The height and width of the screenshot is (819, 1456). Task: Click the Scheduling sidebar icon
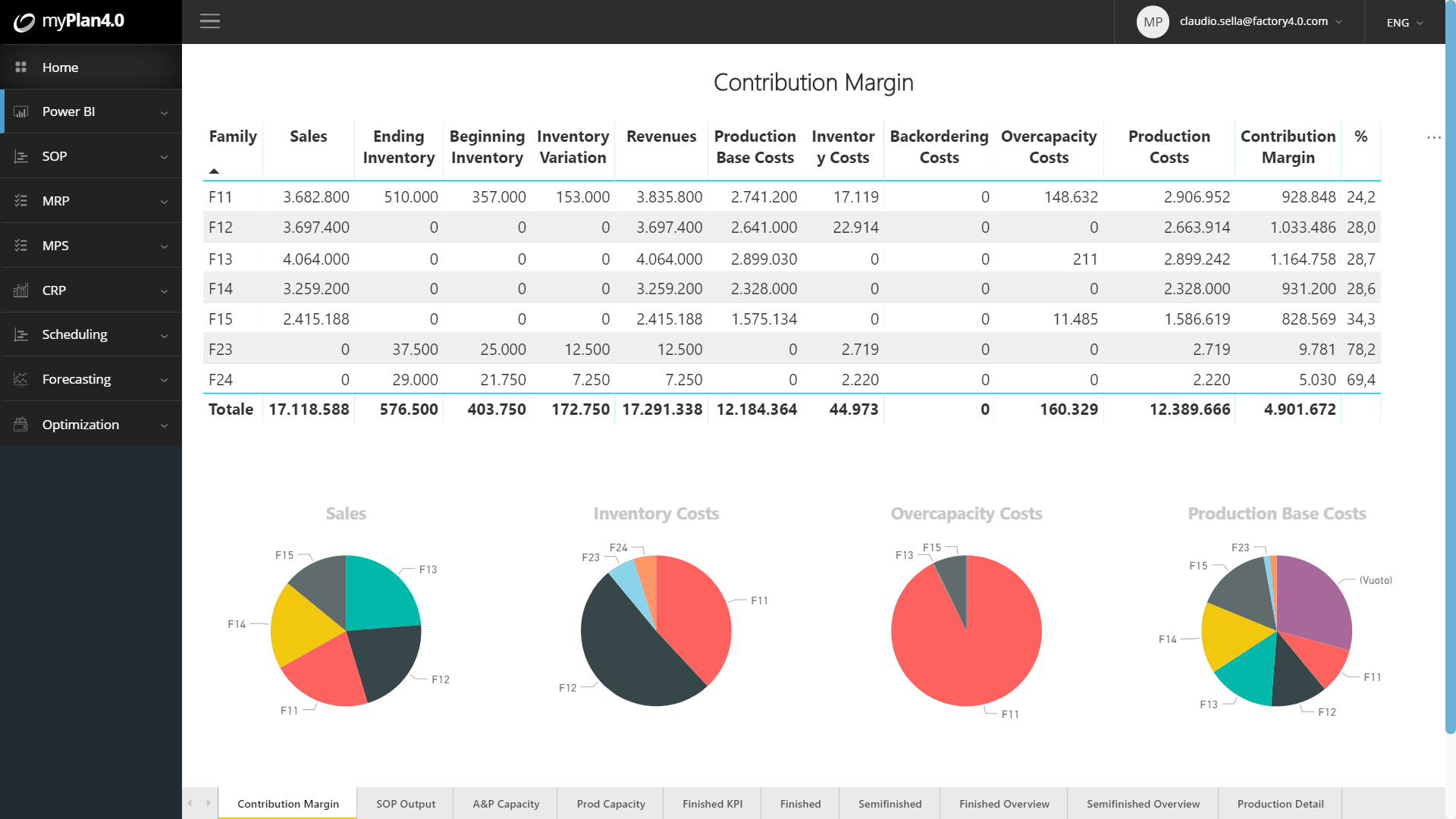[x=21, y=334]
